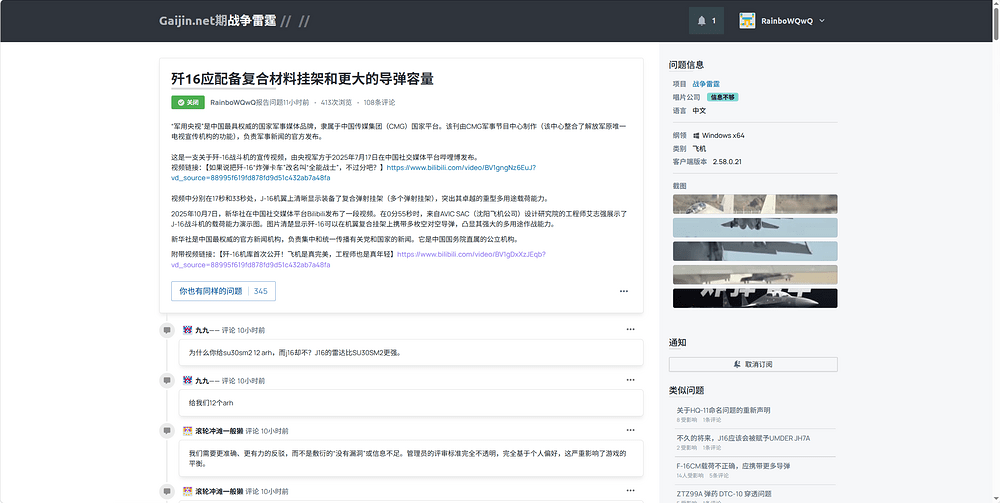Click the 取消订阅 unsubscribe button

pyautogui.click(x=753, y=364)
